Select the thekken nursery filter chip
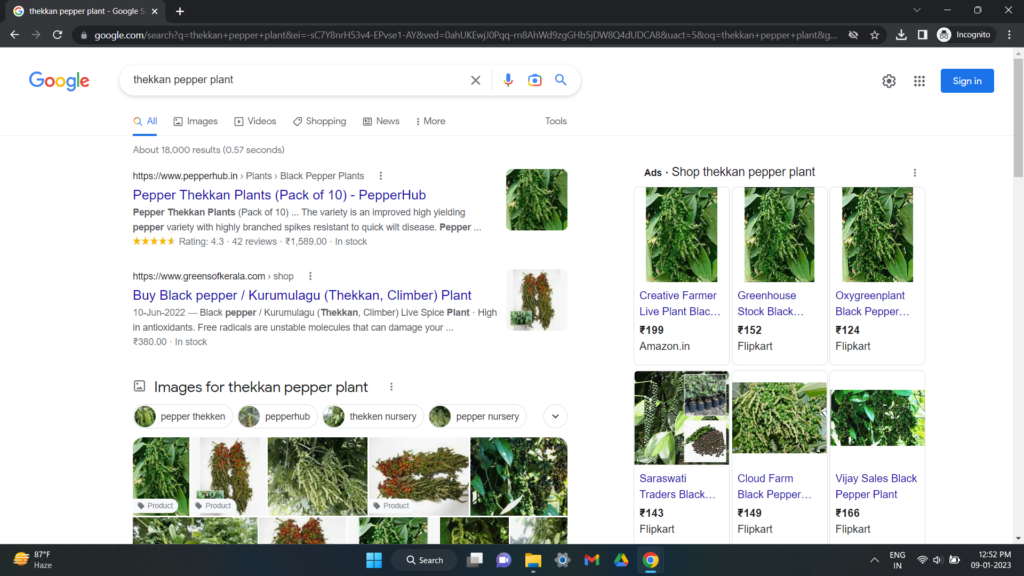 coord(371,416)
